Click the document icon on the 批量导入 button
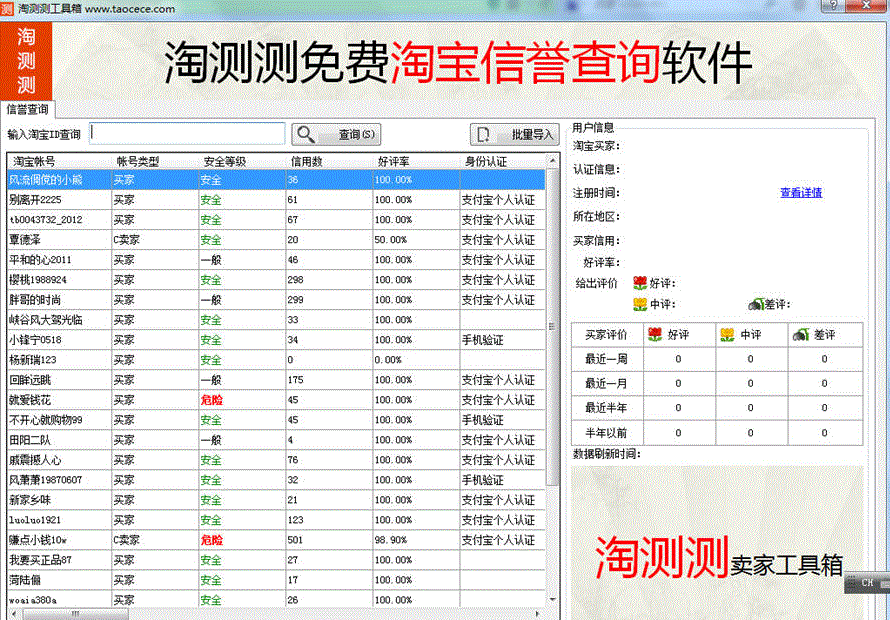Viewport: 890px width, 620px height. click(x=485, y=134)
